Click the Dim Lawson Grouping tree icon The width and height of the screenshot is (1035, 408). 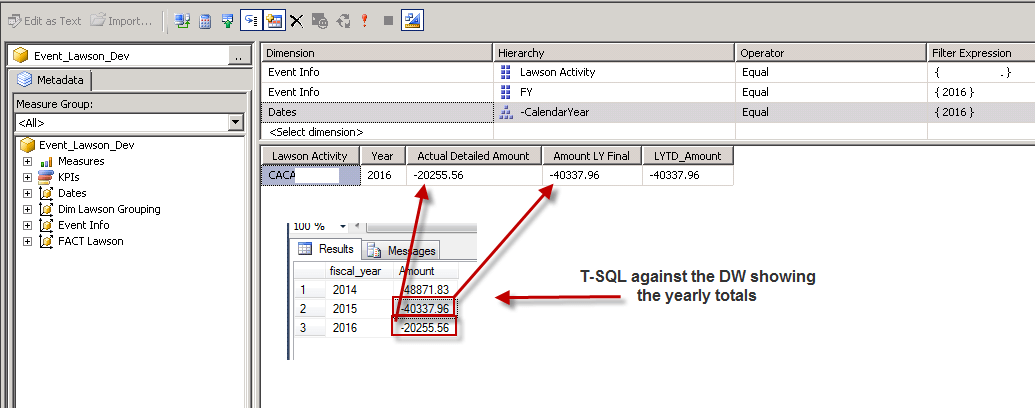45,209
